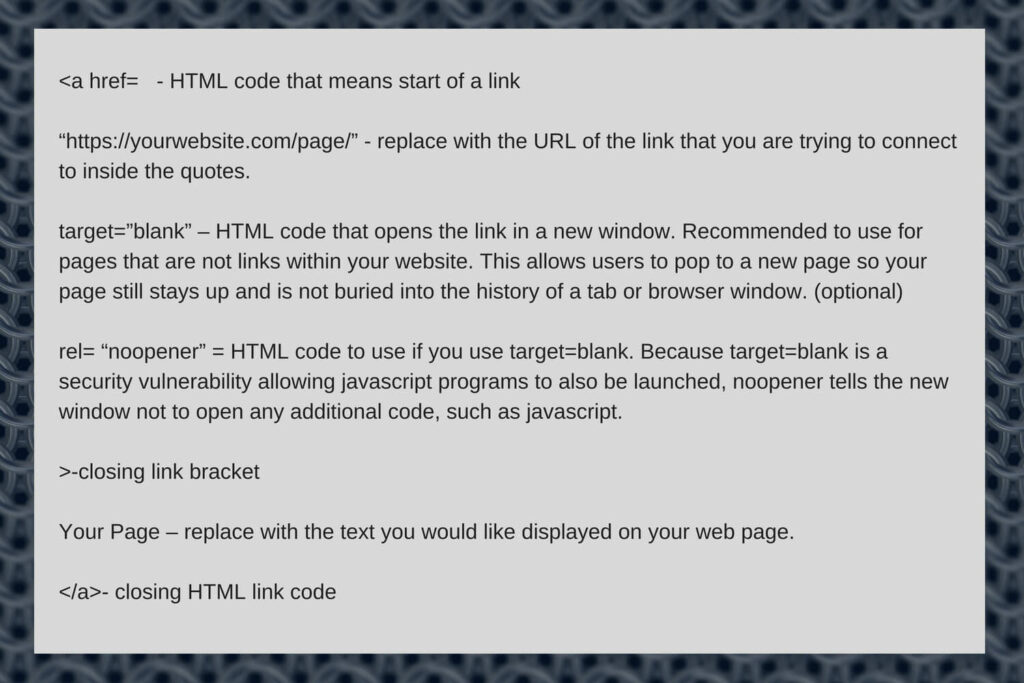
Task: Click the target="blank" code text
Action: click(x=125, y=232)
